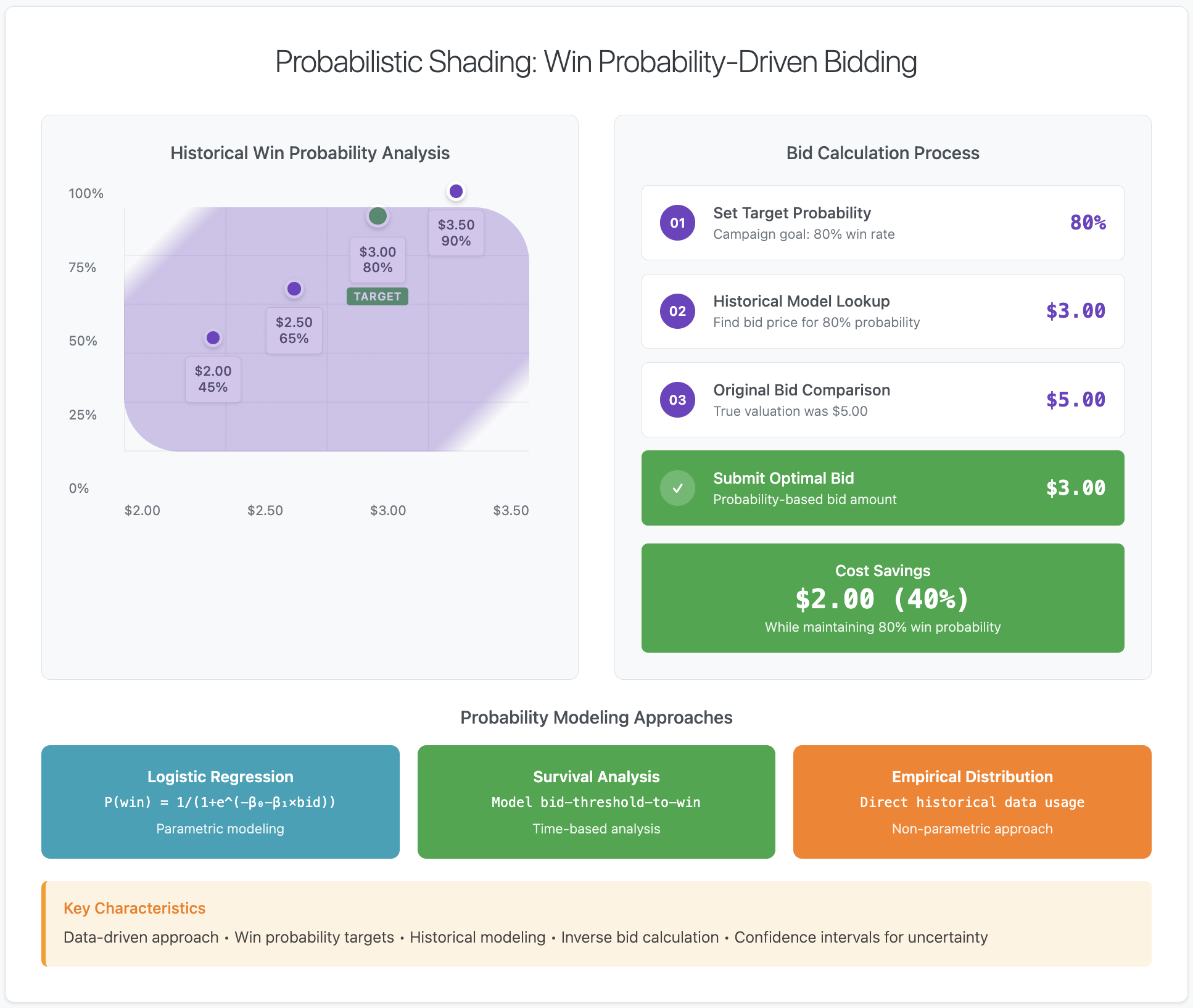Select the $2.00 45% data point dot
This screenshot has width=1193, height=1008.
coord(213,337)
